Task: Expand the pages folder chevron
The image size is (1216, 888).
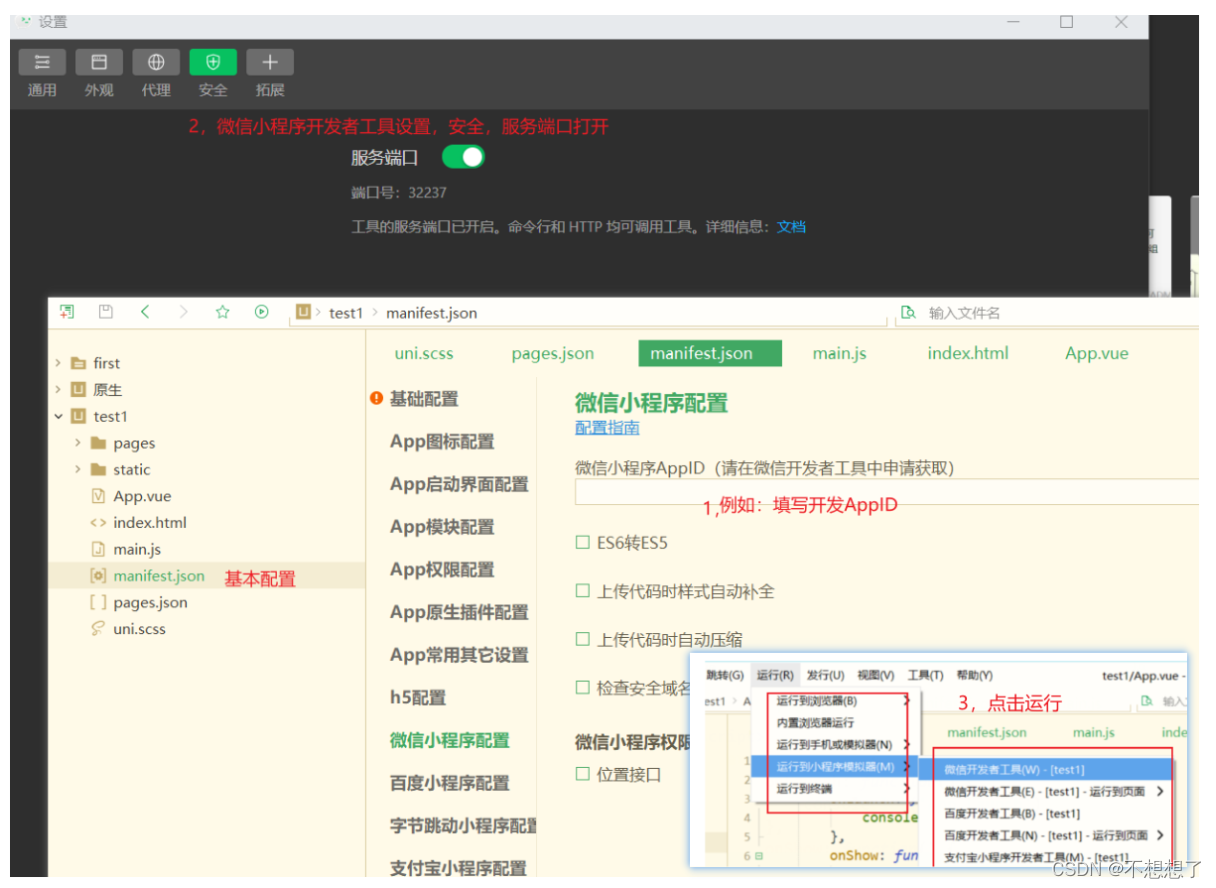Action: [78, 443]
